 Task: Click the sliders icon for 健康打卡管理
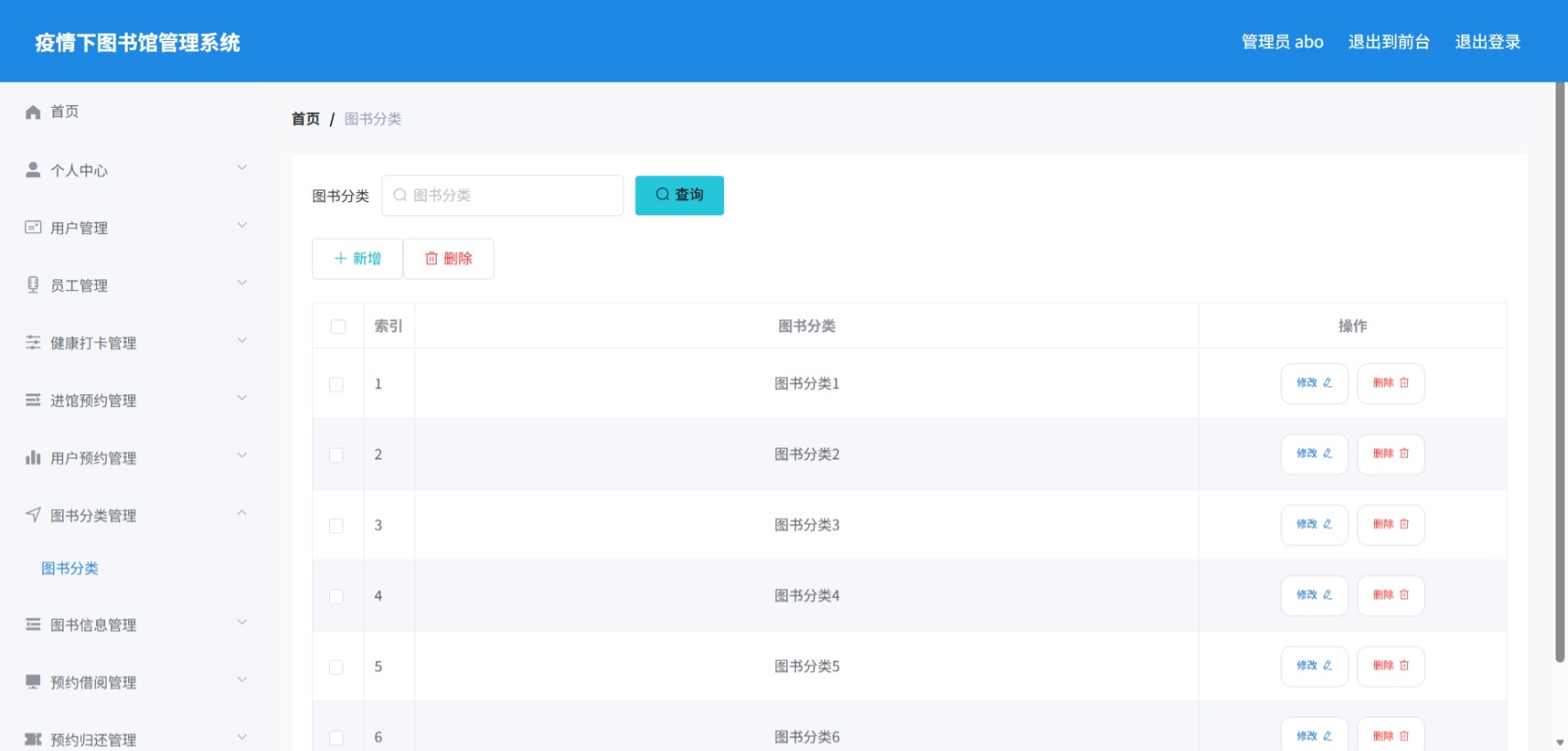[x=33, y=343]
